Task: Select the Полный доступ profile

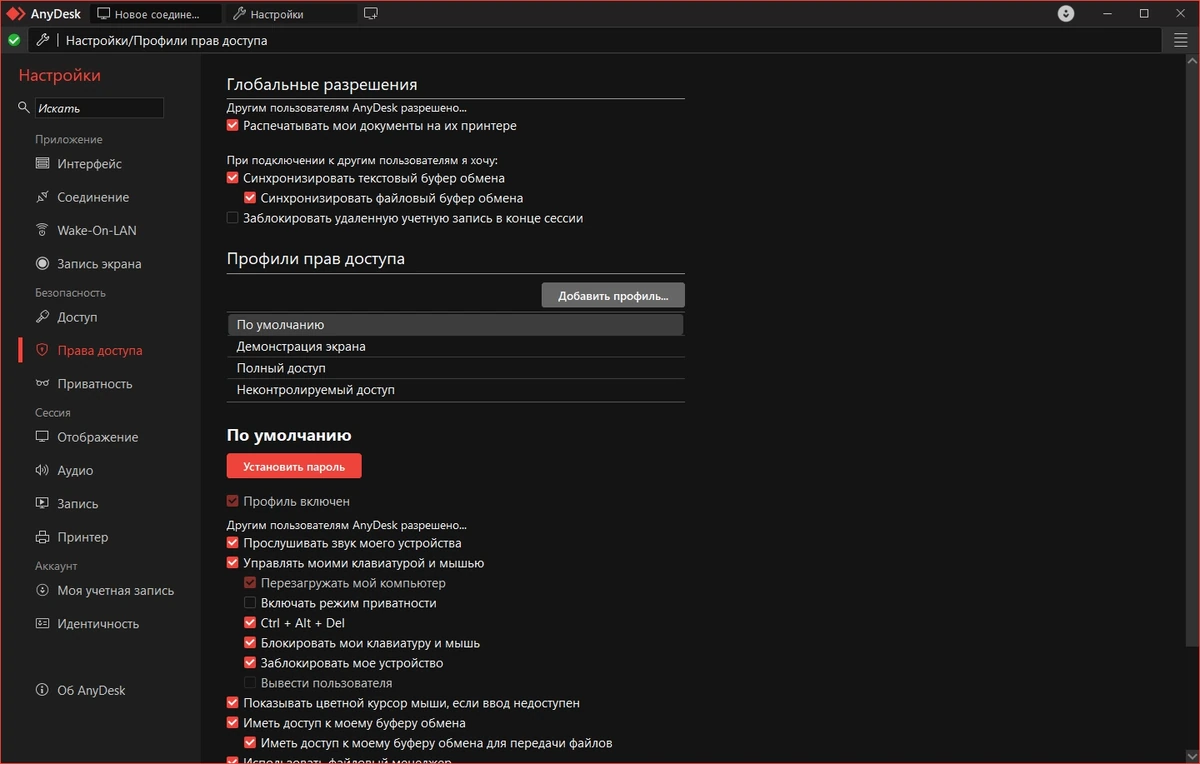Action: click(x=456, y=368)
